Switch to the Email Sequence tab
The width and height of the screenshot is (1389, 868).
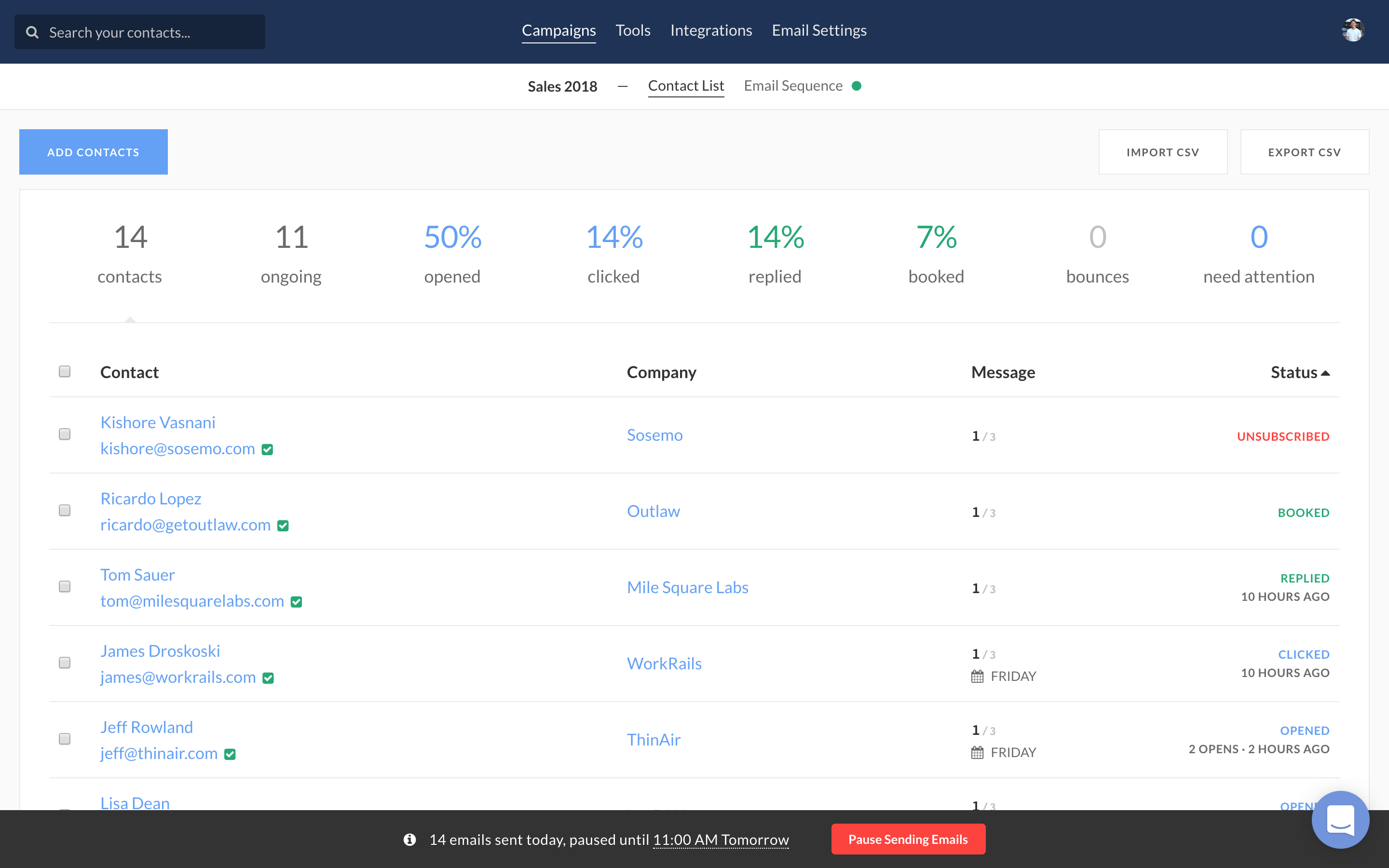pos(793,86)
